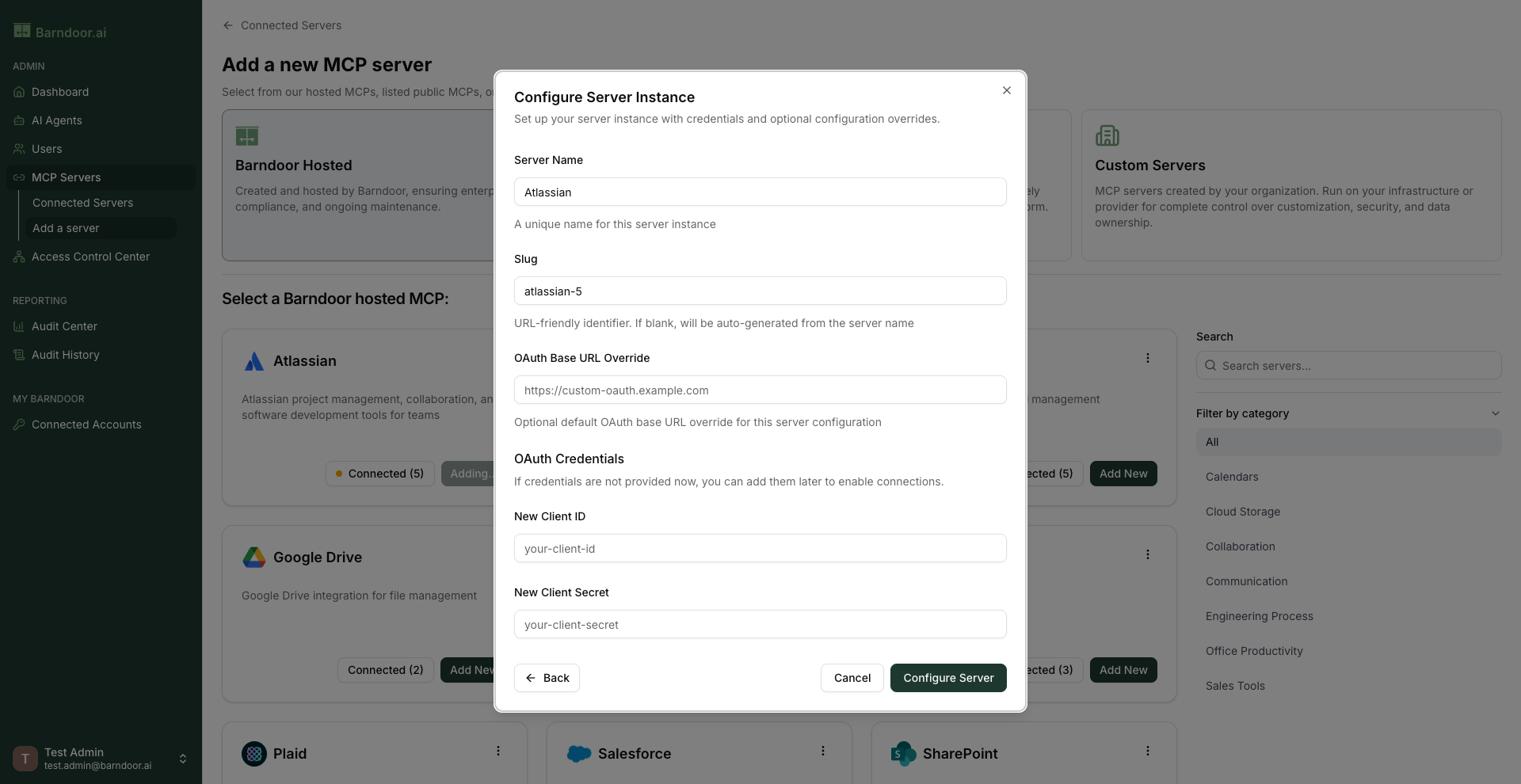
Task: Click the Configure Server button
Action: 948,678
